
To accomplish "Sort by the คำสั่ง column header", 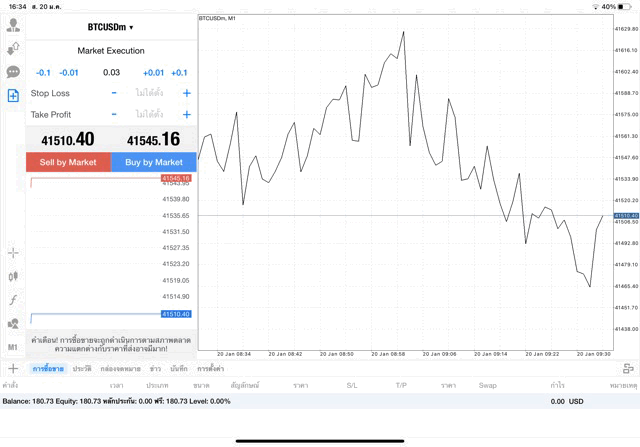I will (x=10, y=385).
